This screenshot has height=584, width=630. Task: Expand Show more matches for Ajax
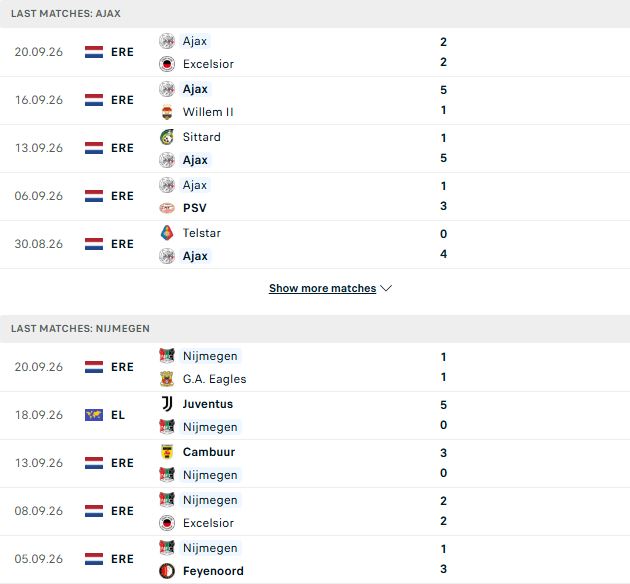point(323,288)
